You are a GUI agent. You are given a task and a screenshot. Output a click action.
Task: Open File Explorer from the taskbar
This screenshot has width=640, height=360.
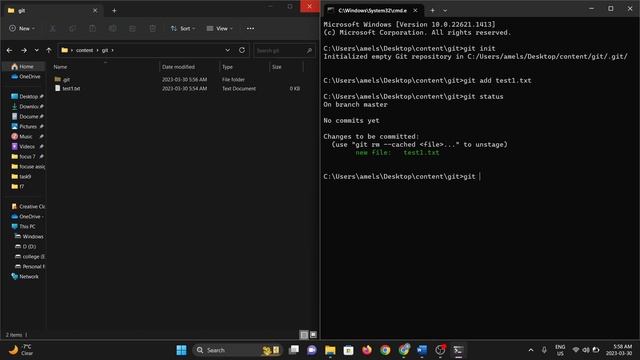tap(330, 350)
